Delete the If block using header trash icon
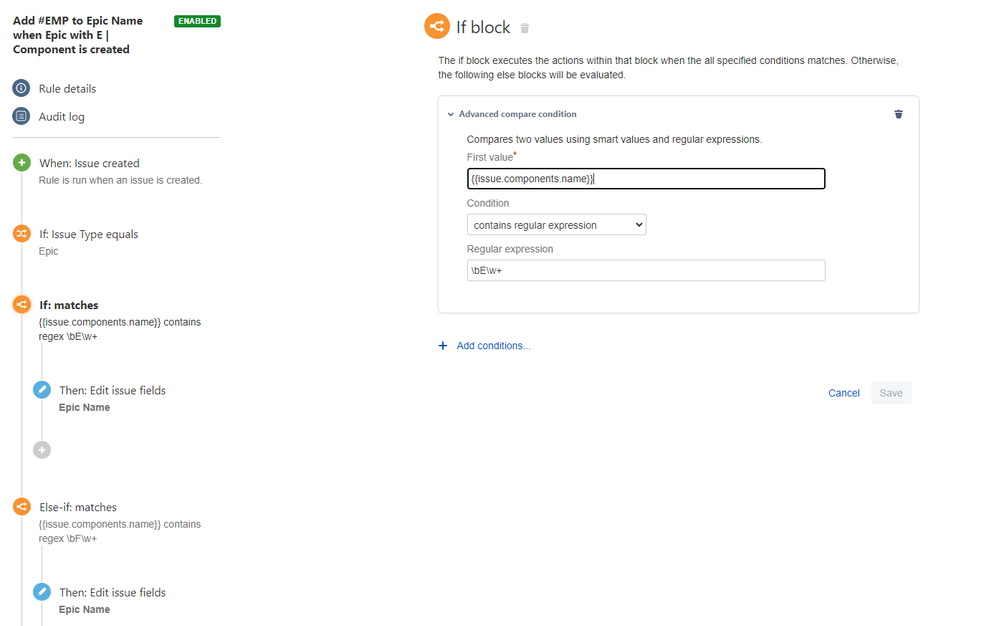The height and width of the screenshot is (626, 999). 525,28
